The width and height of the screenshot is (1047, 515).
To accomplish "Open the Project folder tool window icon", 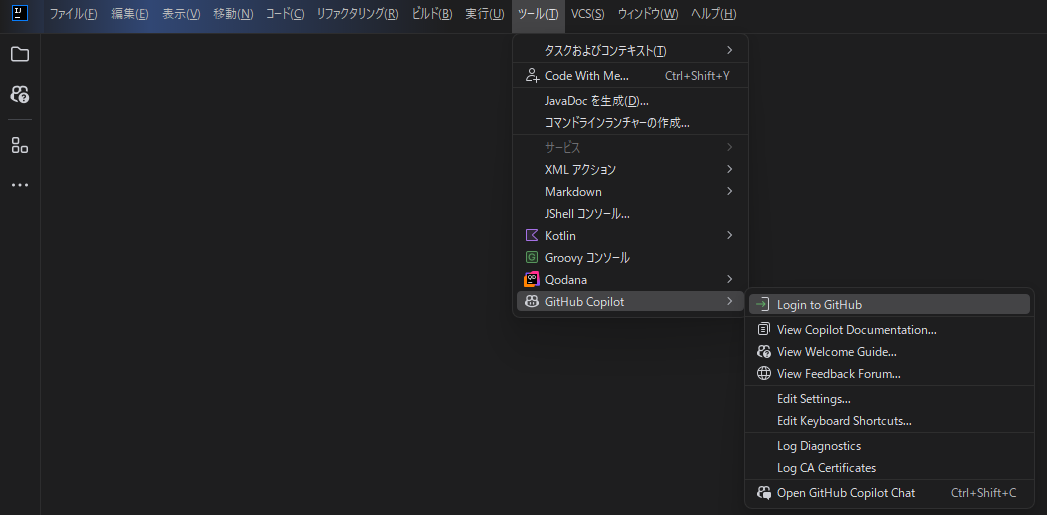I will coord(20,55).
